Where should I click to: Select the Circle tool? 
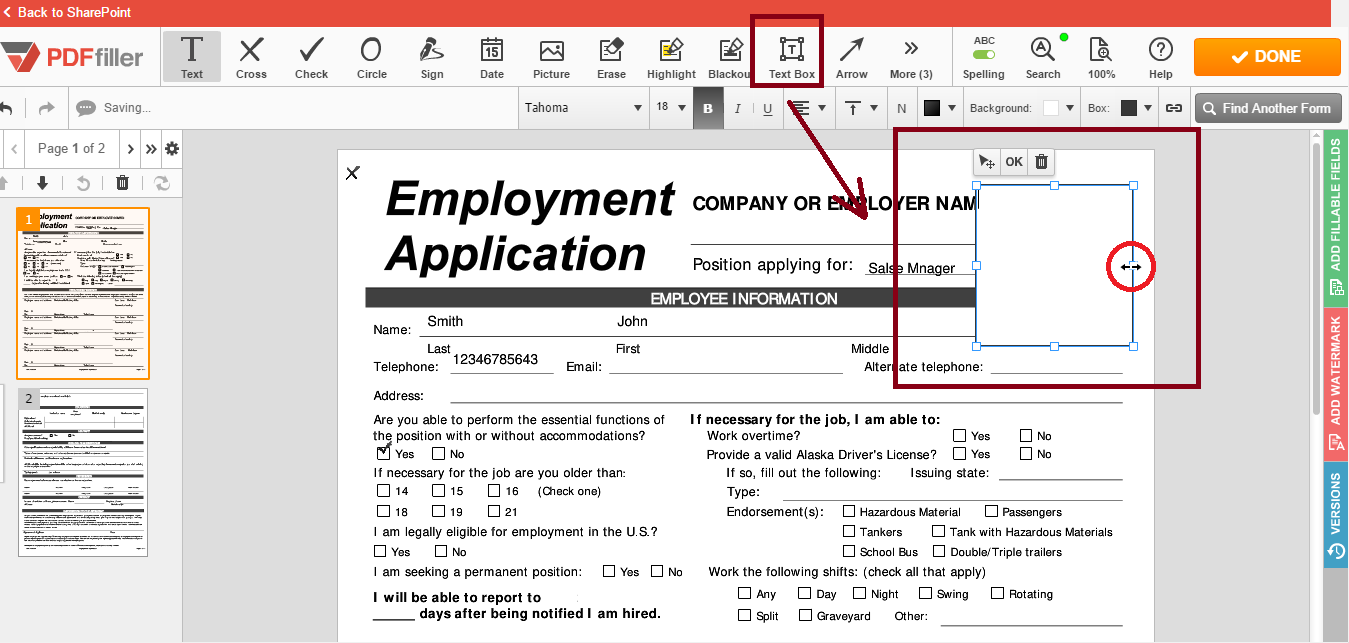(x=371, y=57)
